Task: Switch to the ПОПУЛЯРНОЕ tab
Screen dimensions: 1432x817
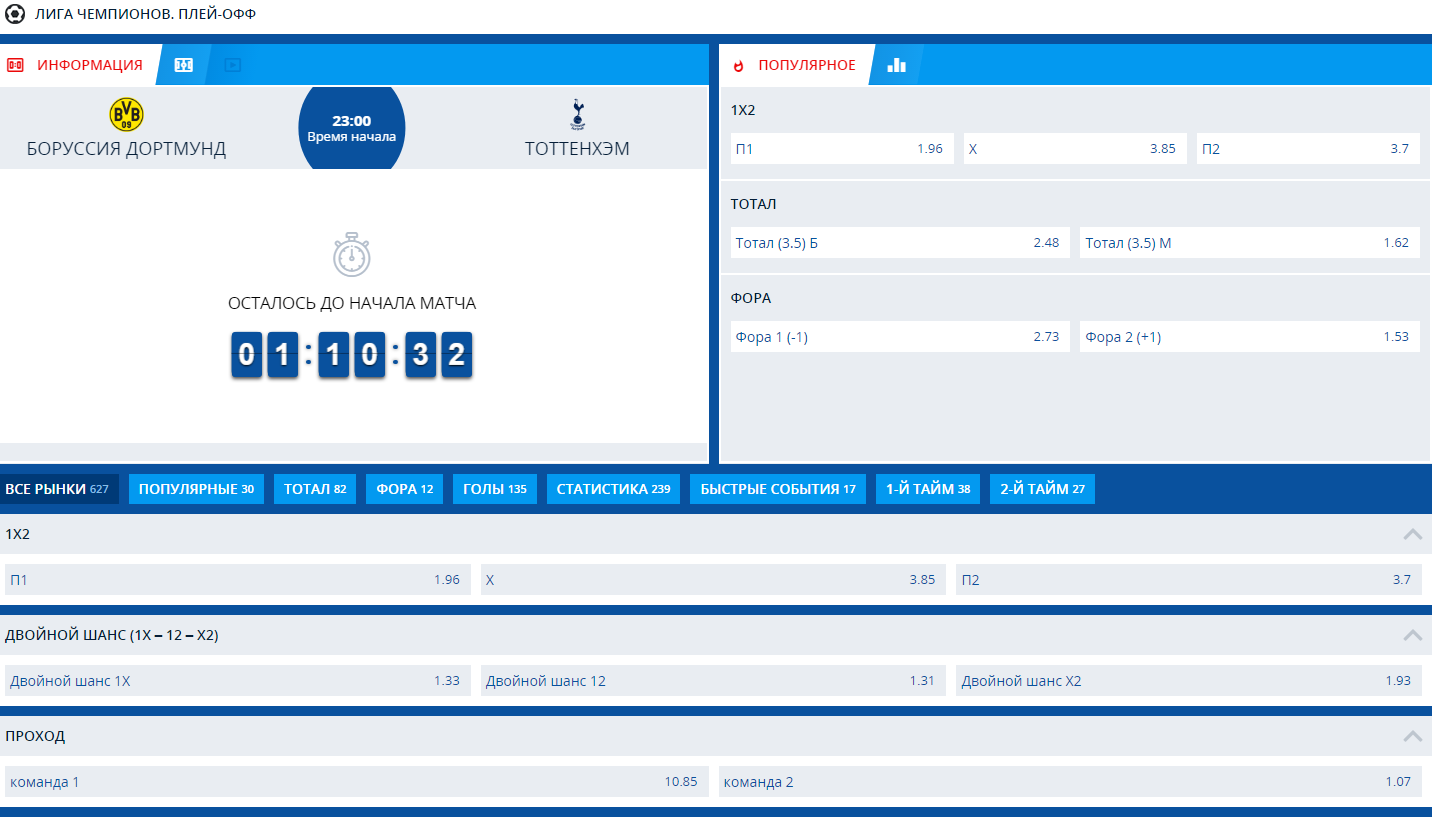Action: coord(796,65)
